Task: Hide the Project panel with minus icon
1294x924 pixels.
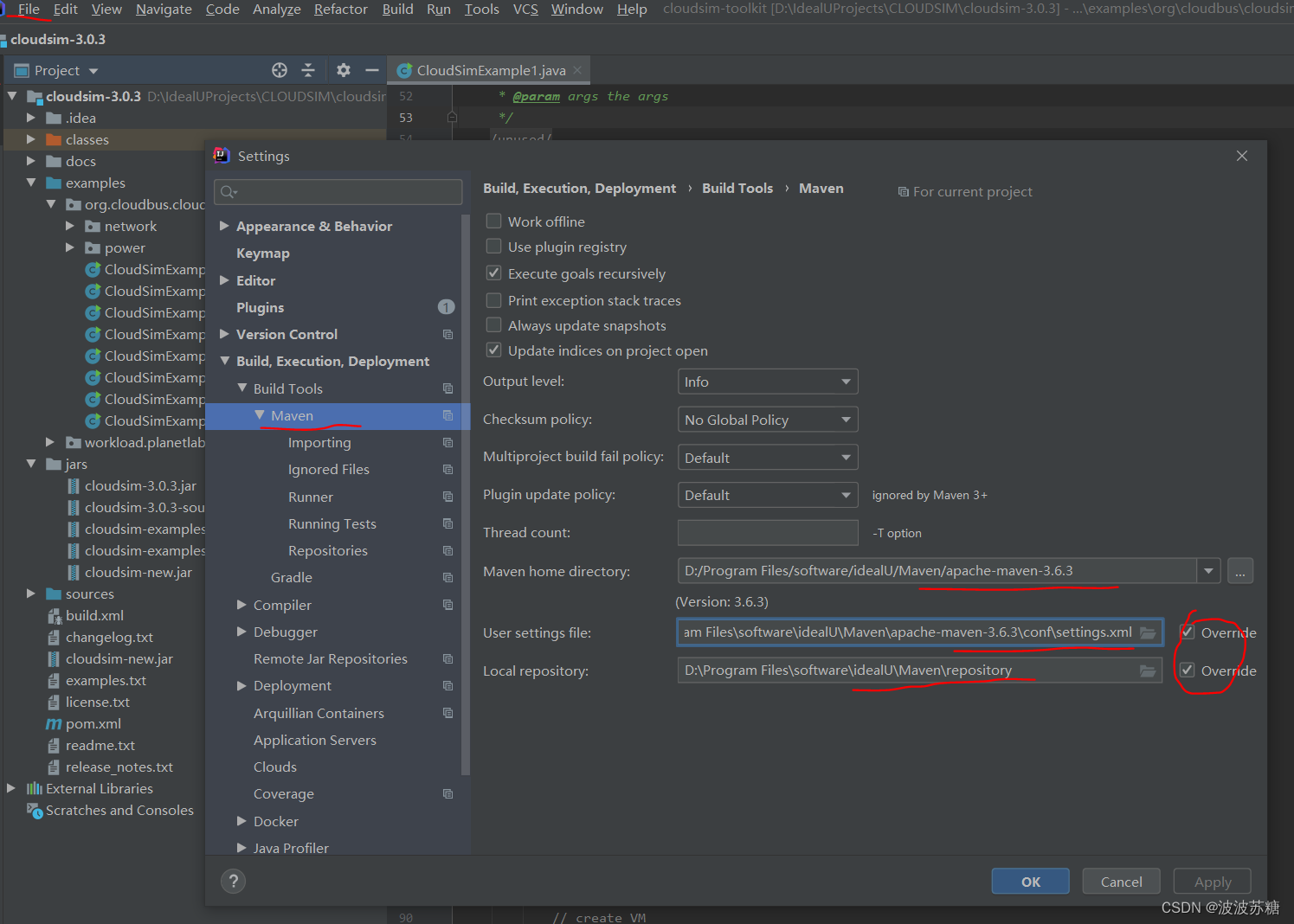Action: click(x=372, y=70)
